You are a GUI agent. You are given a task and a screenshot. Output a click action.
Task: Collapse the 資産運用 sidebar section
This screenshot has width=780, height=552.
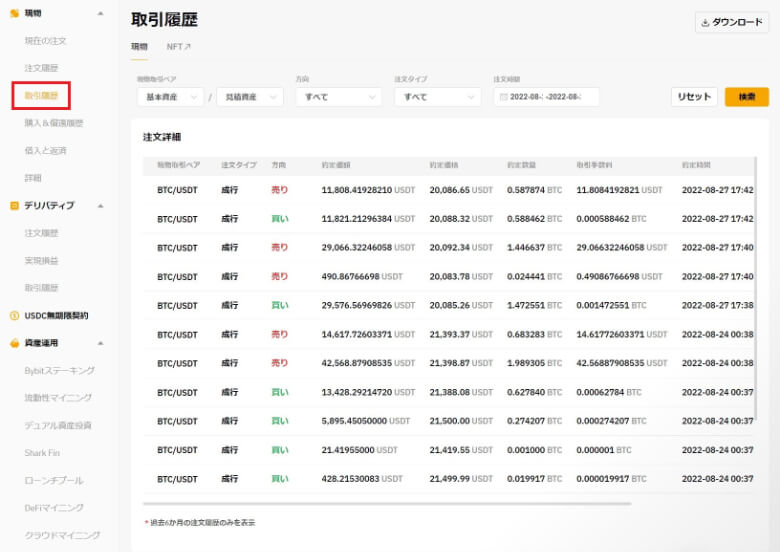coord(100,343)
